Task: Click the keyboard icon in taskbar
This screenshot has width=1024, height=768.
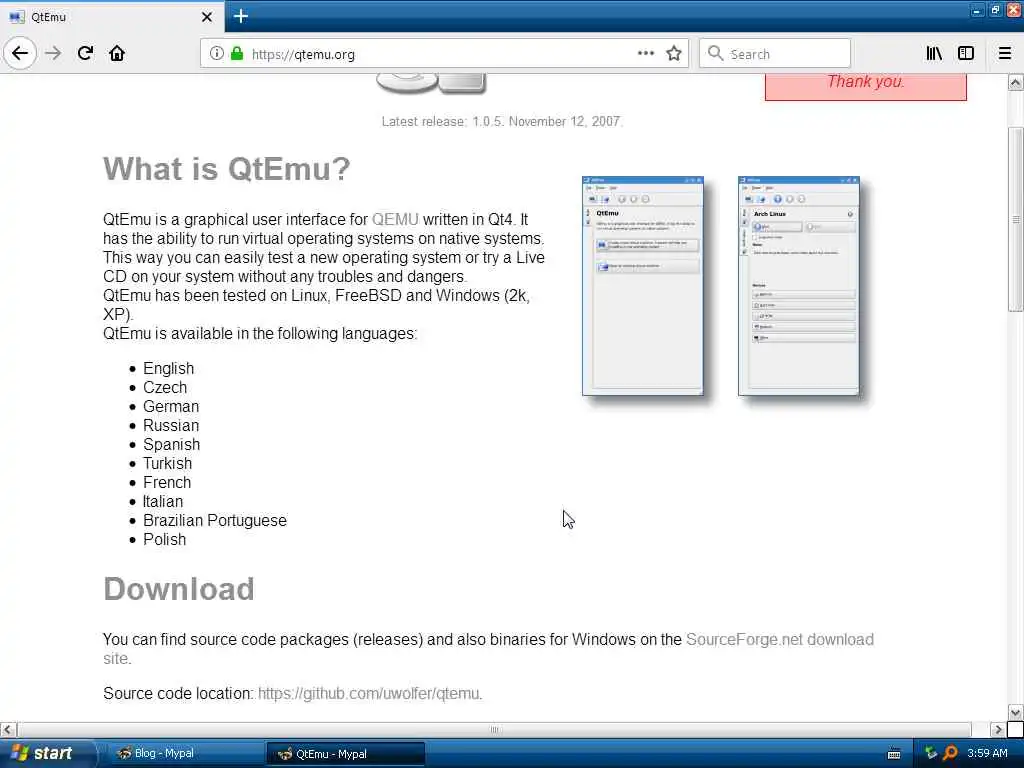Action: pos(894,754)
